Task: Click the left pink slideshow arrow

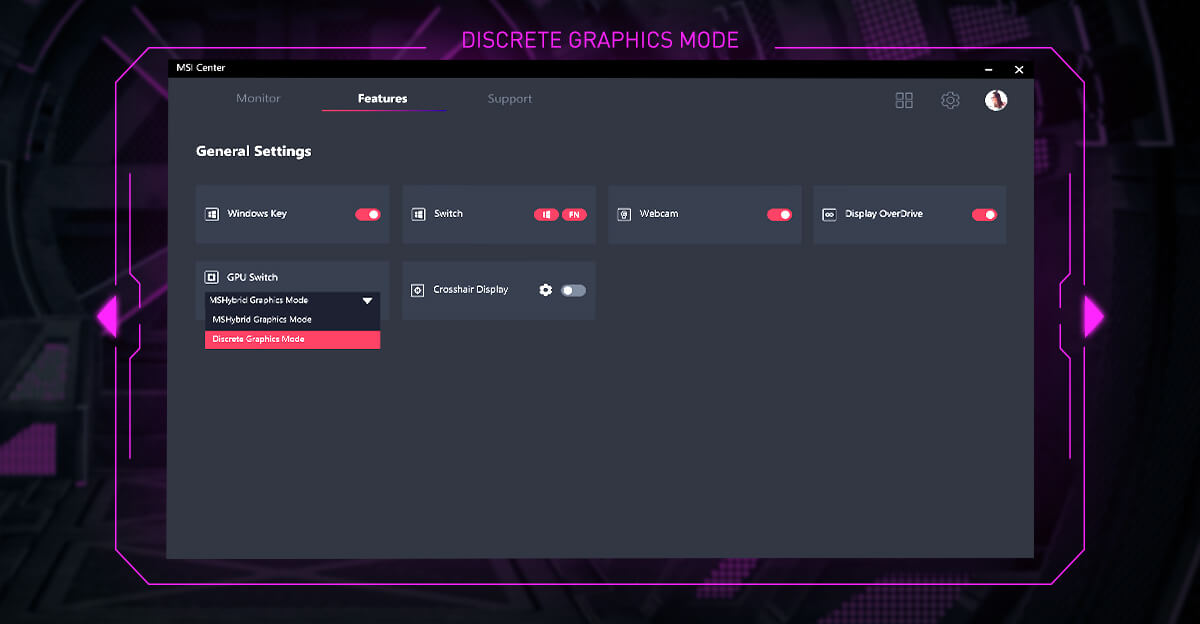Action: click(106, 316)
